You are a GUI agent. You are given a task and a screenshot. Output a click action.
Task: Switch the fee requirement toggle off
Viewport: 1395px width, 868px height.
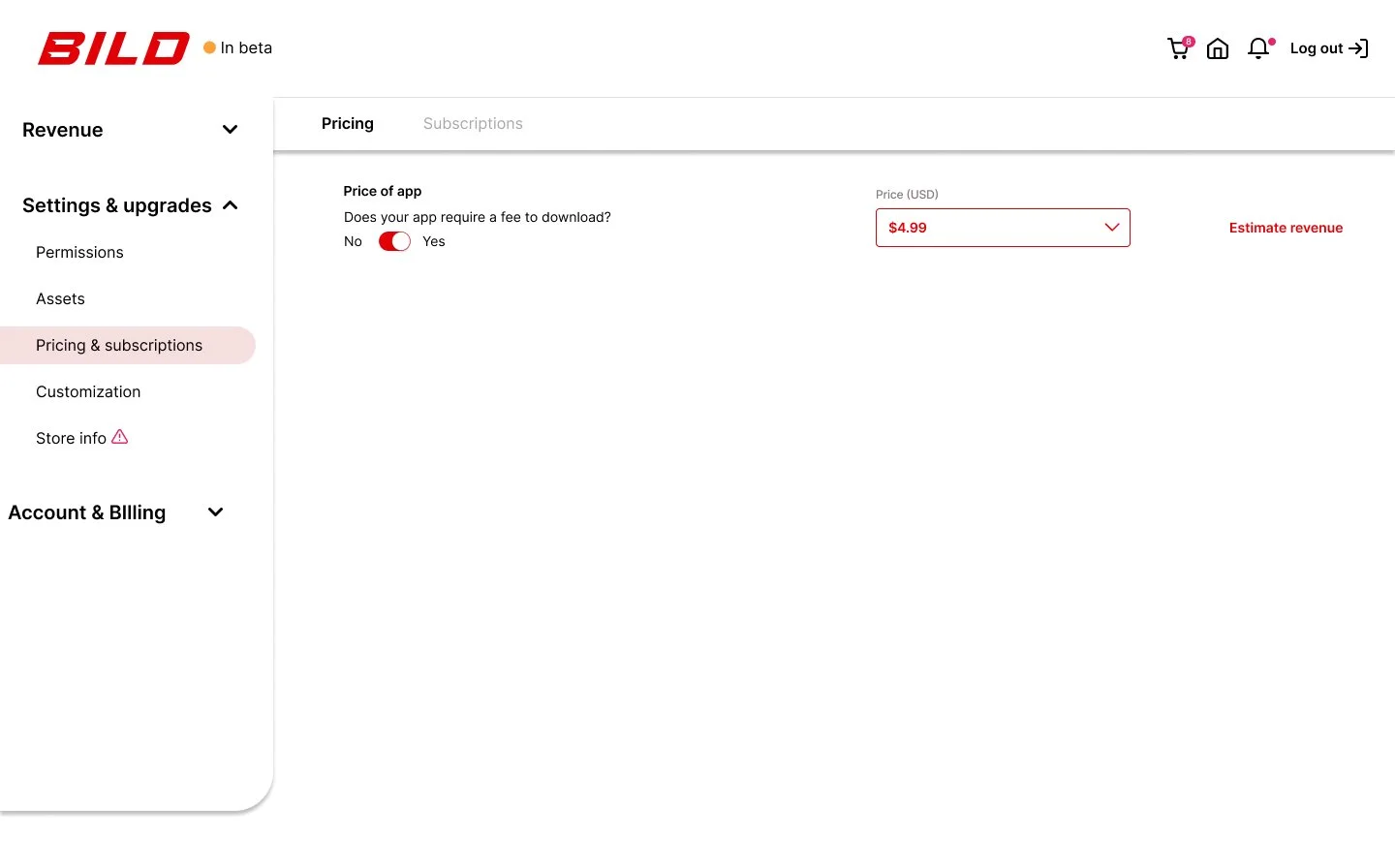pyautogui.click(x=394, y=241)
